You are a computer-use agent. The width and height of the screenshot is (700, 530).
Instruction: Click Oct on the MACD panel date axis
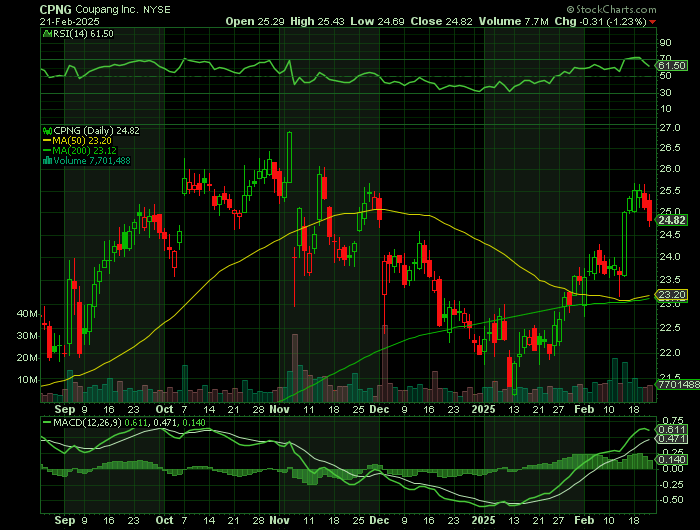[x=165, y=521]
